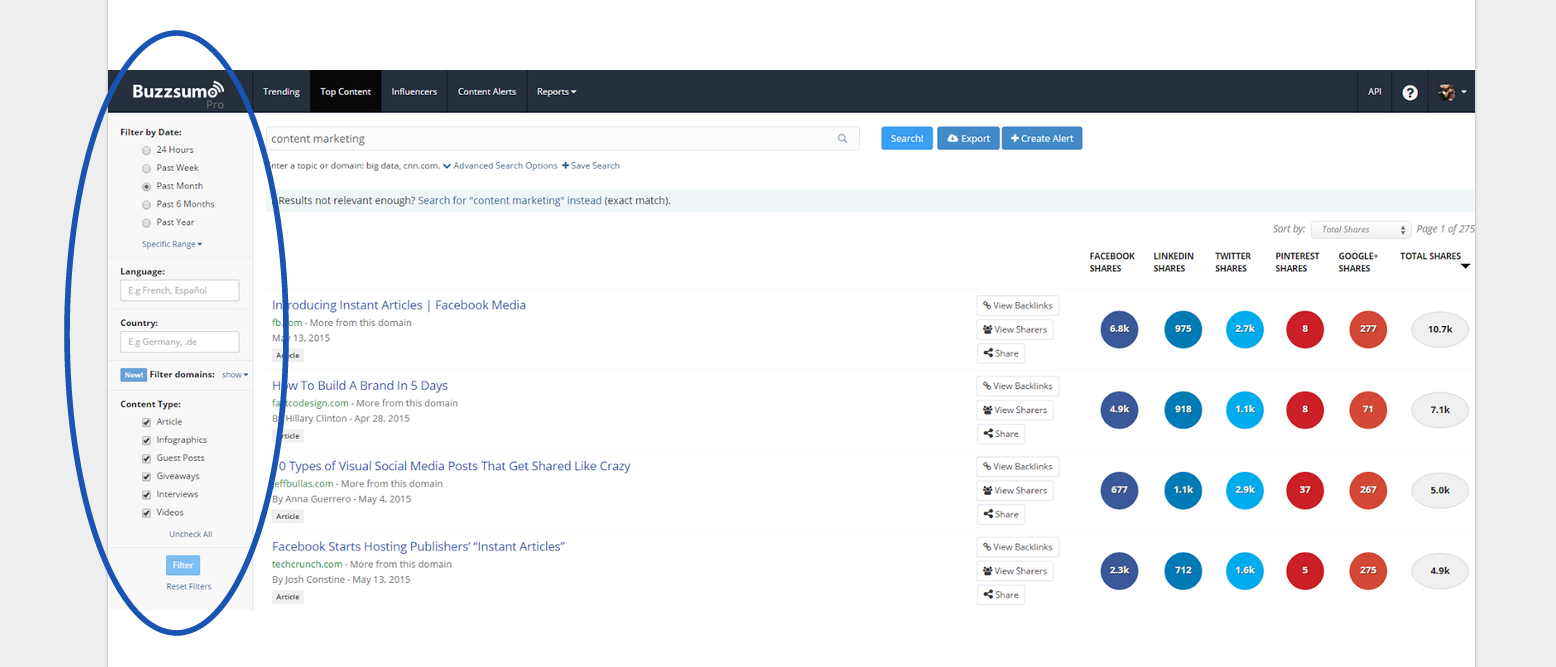Open the Reports dropdown menu

tap(556, 92)
